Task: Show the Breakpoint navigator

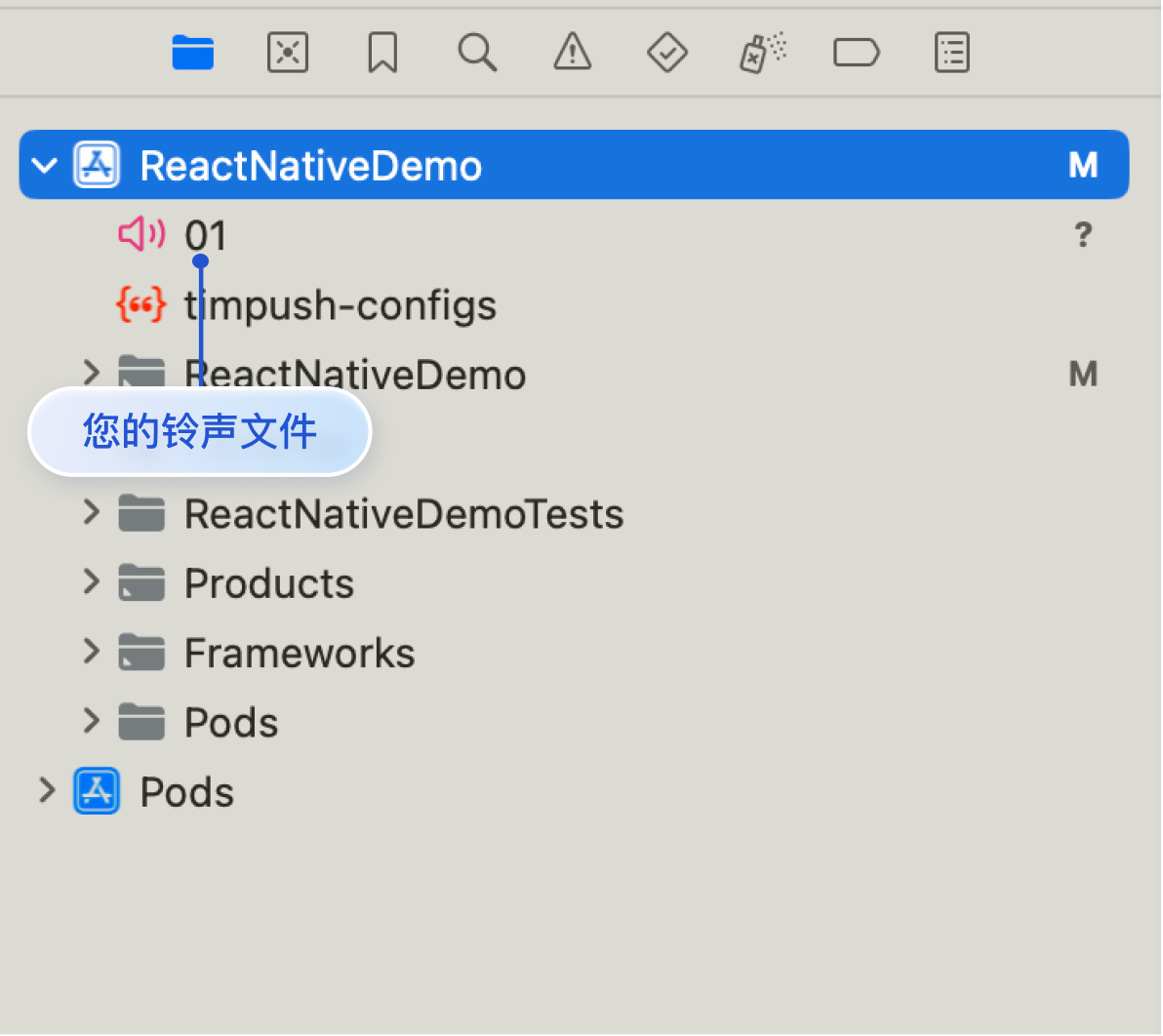Action: pos(857,53)
